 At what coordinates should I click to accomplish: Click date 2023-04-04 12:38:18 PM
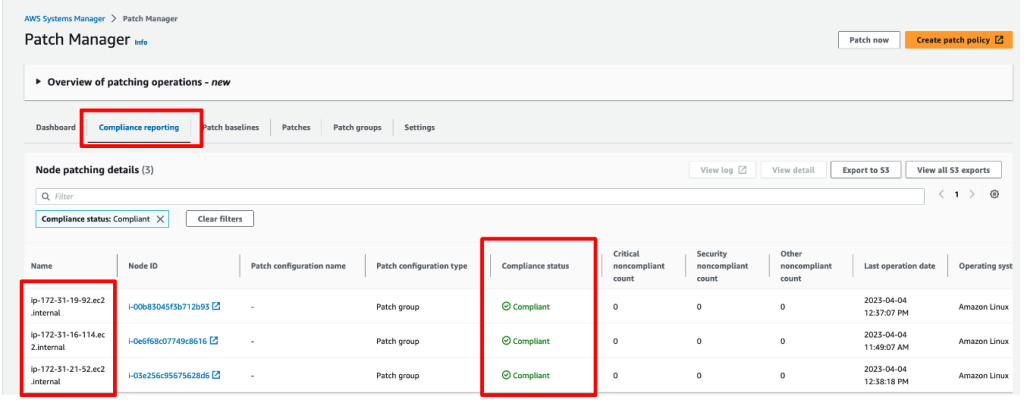coord(886,375)
